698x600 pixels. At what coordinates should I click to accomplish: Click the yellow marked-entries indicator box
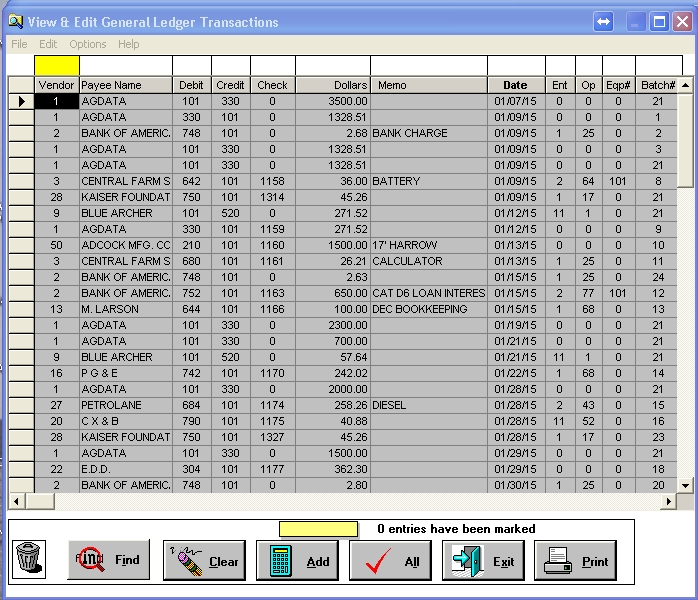(318, 529)
